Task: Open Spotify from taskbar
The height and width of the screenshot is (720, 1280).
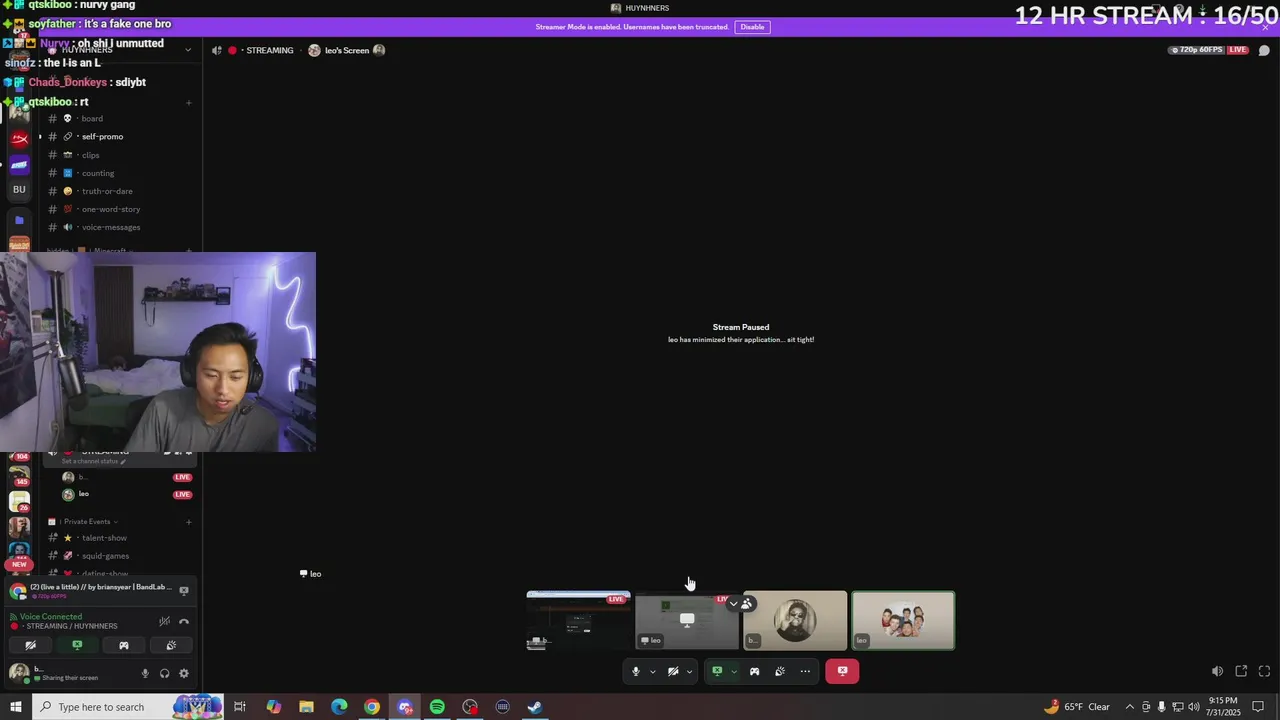Action: [x=437, y=707]
